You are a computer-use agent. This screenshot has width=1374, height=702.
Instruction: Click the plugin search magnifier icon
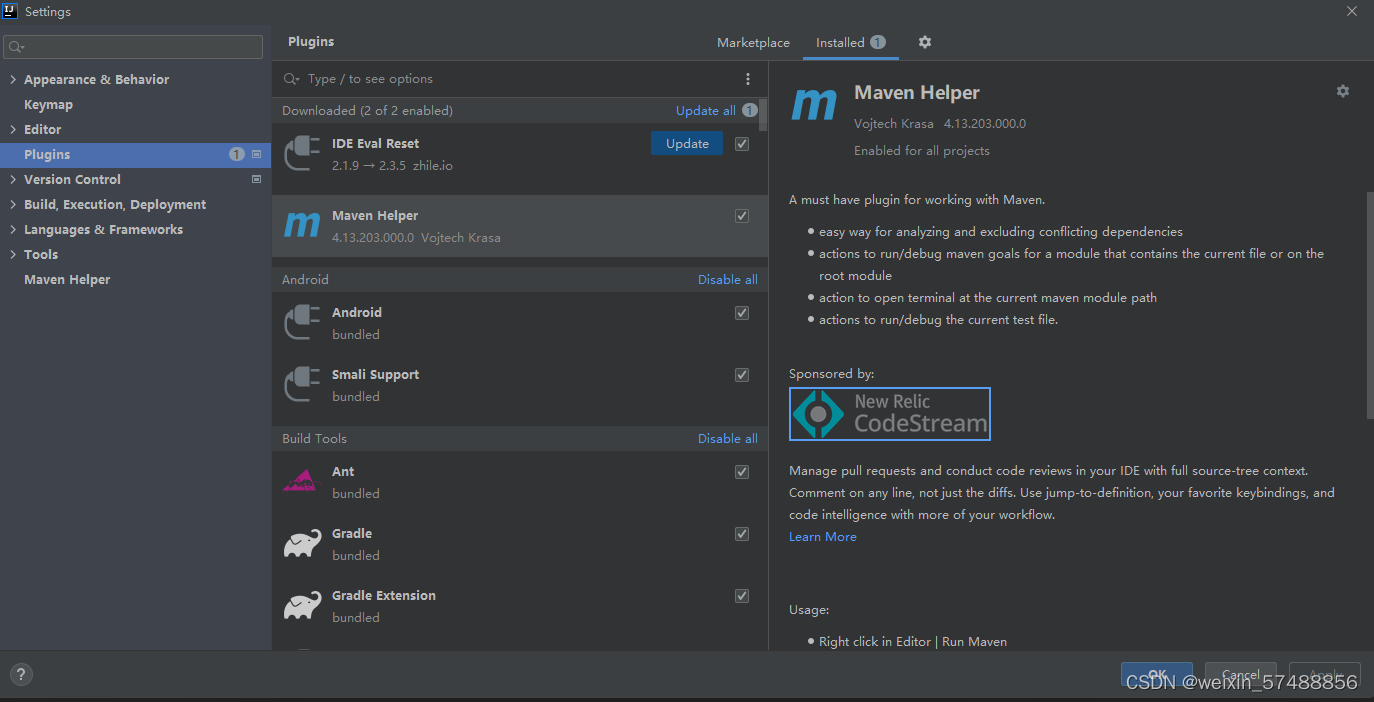click(292, 79)
